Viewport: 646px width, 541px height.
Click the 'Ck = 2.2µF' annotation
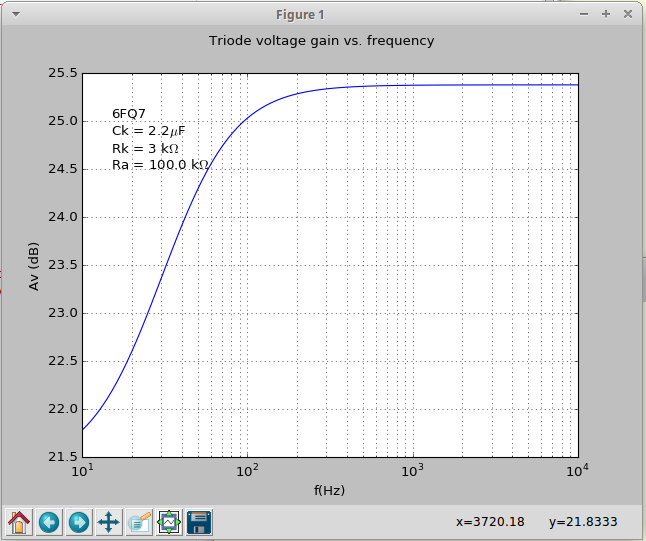[149, 131]
